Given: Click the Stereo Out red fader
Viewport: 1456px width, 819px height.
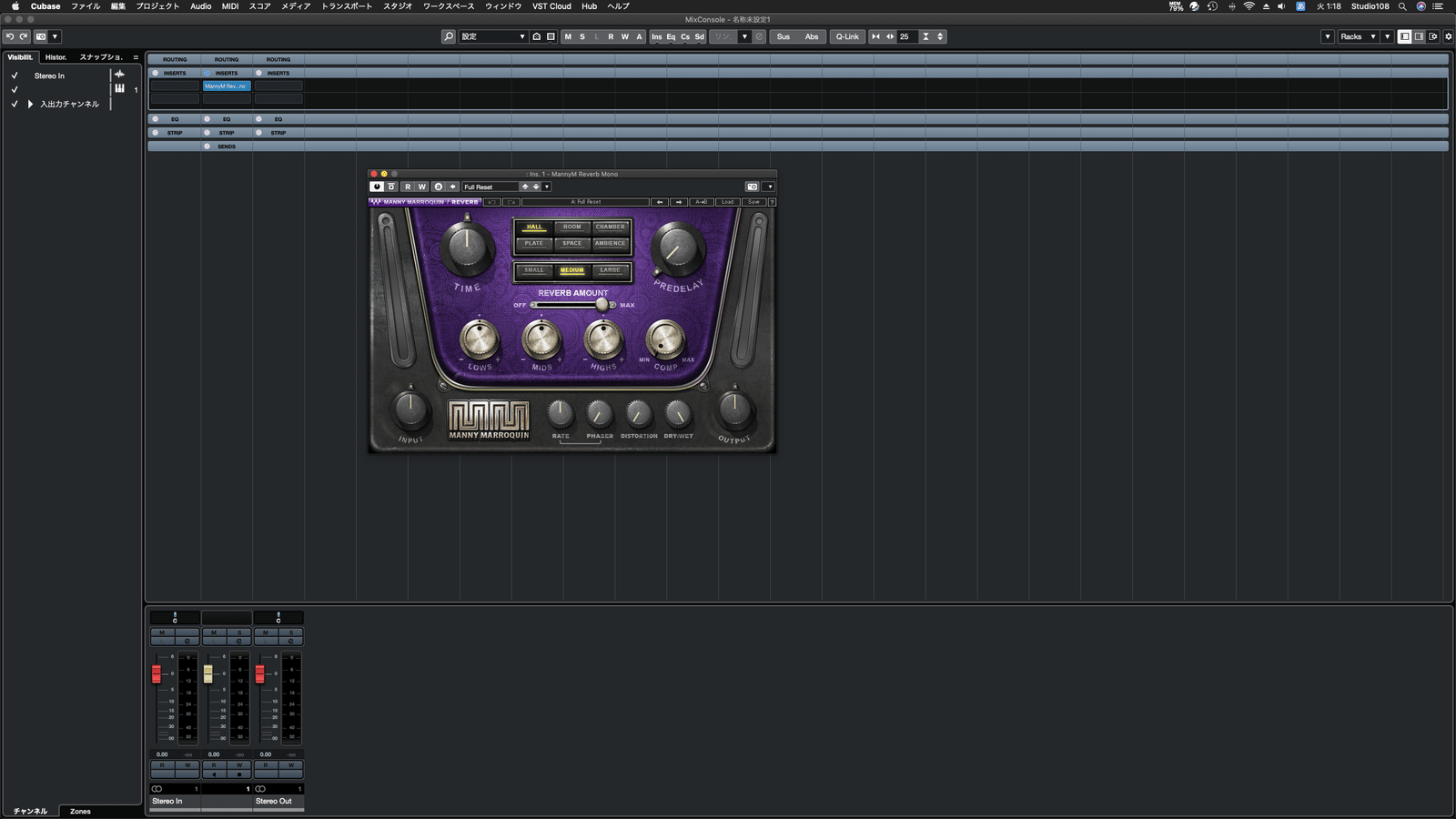Looking at the screenshot, I should pyautogui.click(x=260, y=673).
